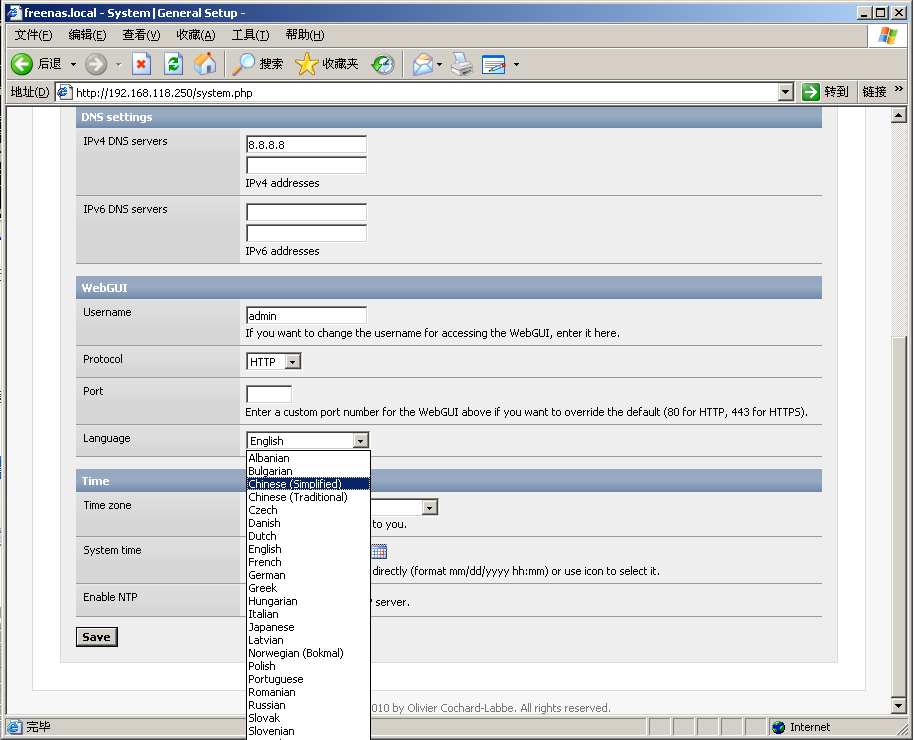This screenshot has height=740, width=914.
Task: Click the Back arrow button
Action: [x=22, y=64]
